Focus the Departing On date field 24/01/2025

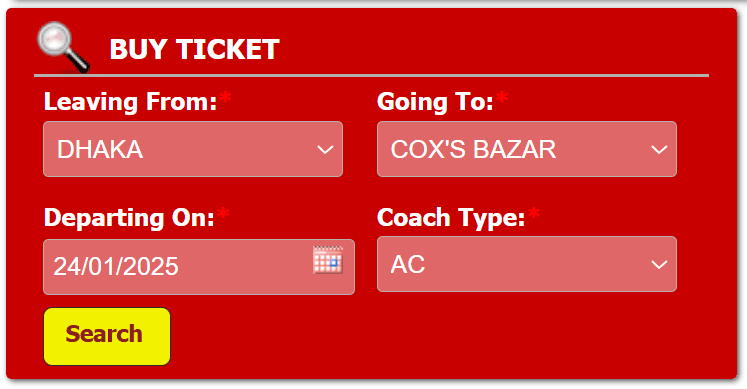(x=199, y=267)
